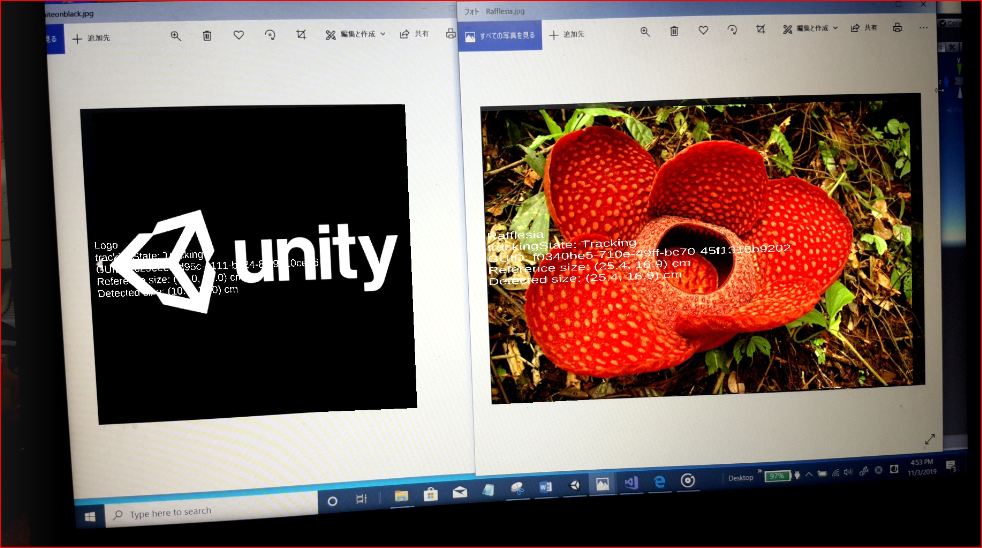Open Task View on the taskbar
This screenshot has width=982, height=548.
(361, 499)
